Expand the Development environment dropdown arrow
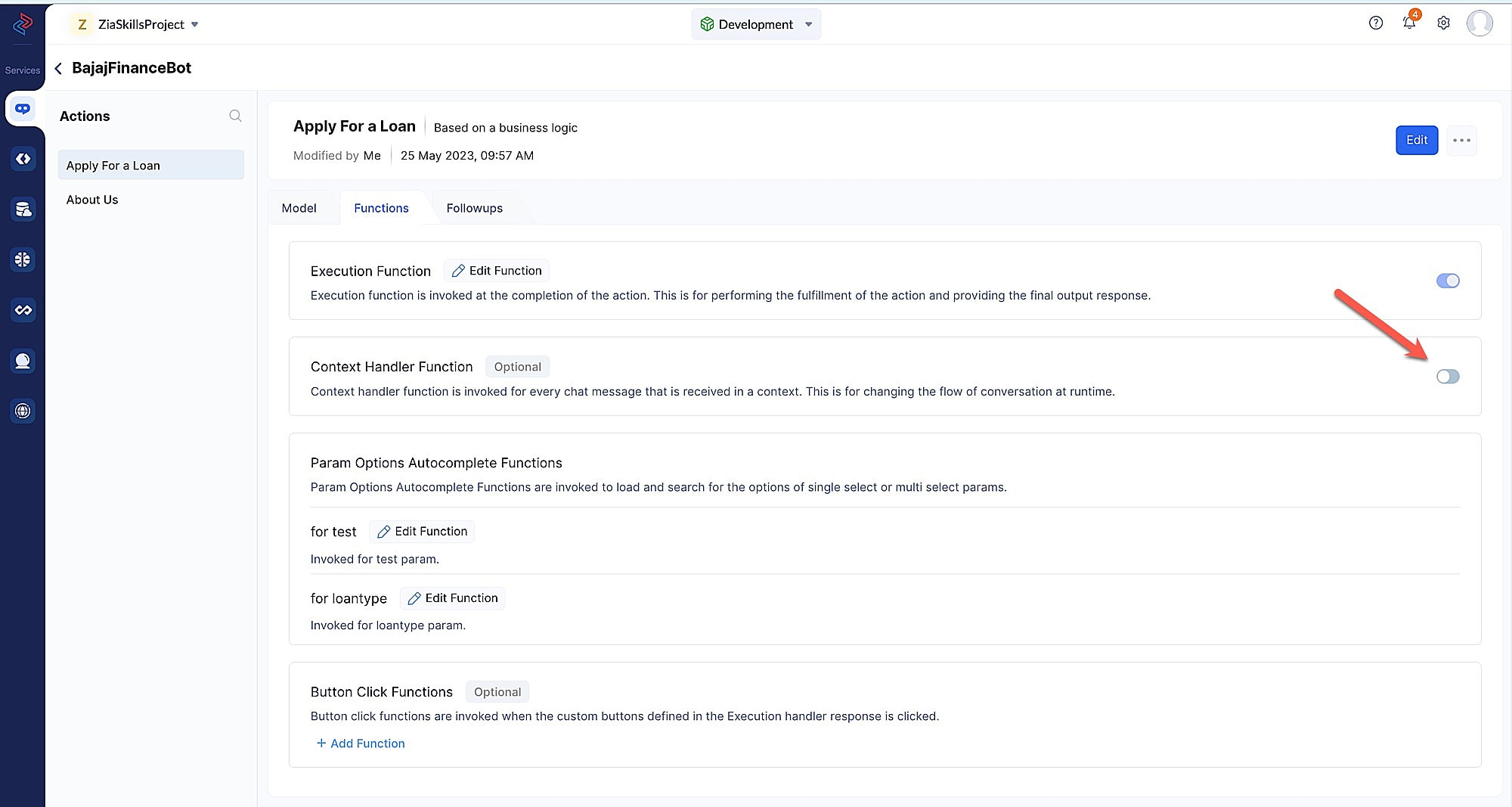Screen dimensions: 1512x807 (809, 24)
